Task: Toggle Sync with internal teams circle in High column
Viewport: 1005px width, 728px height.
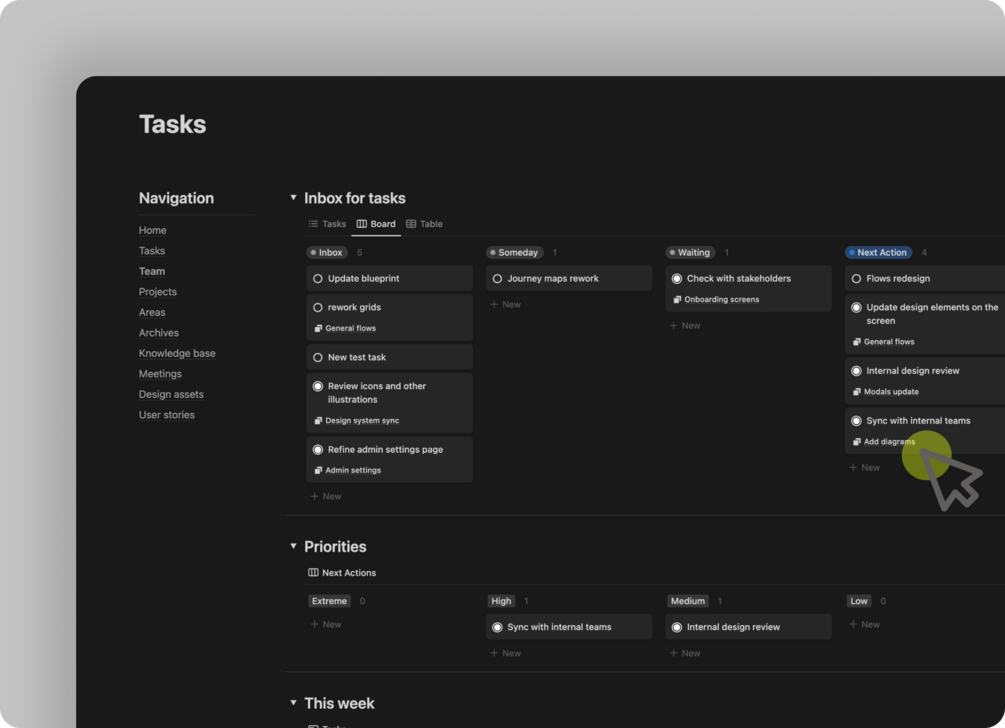Action: [497, 627]
